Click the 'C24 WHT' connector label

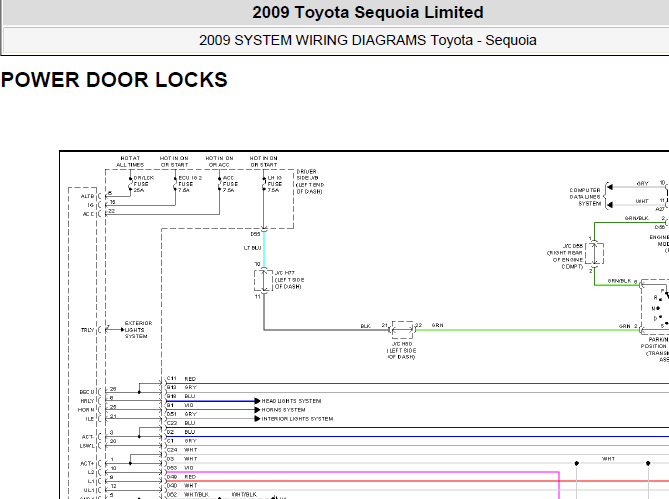[182, 450]
